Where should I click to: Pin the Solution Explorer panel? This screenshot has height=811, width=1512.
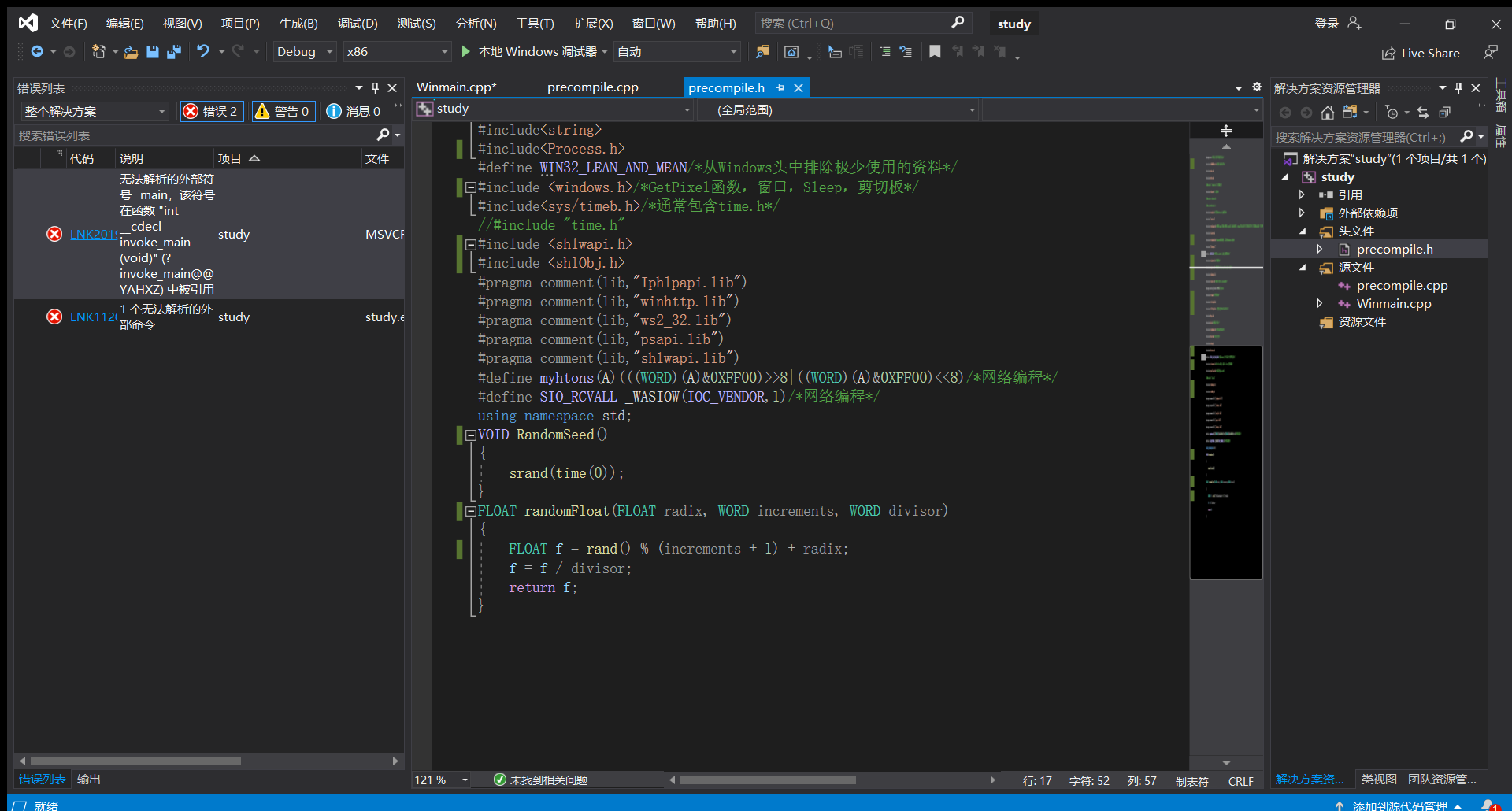coord(1458,88)
